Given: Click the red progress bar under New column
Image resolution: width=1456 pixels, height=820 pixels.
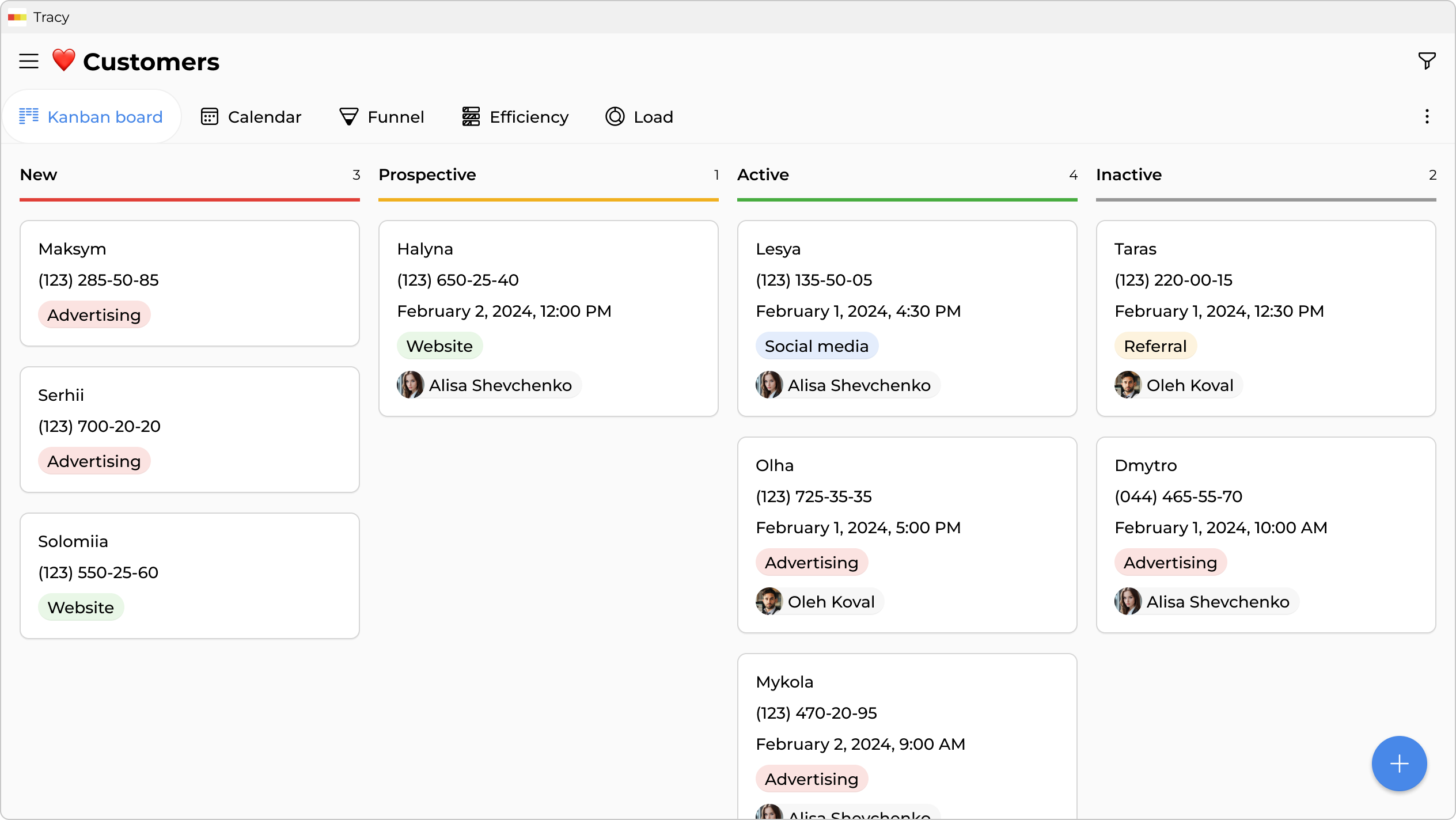Looking at the screenshot, I should [190, 199].
